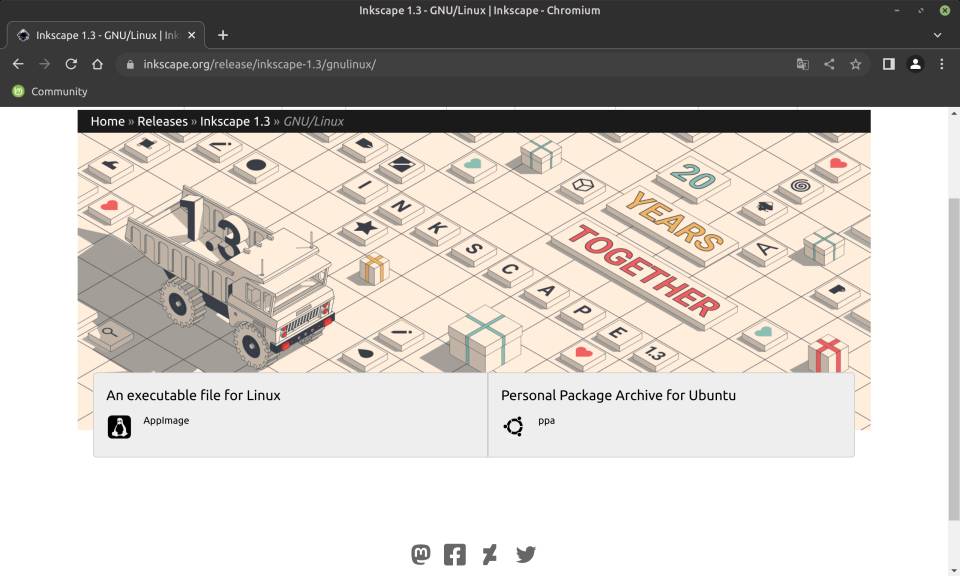Click the vertical page scrollbar
Viewport: 960px width, 576px height.
pos(954,359)
